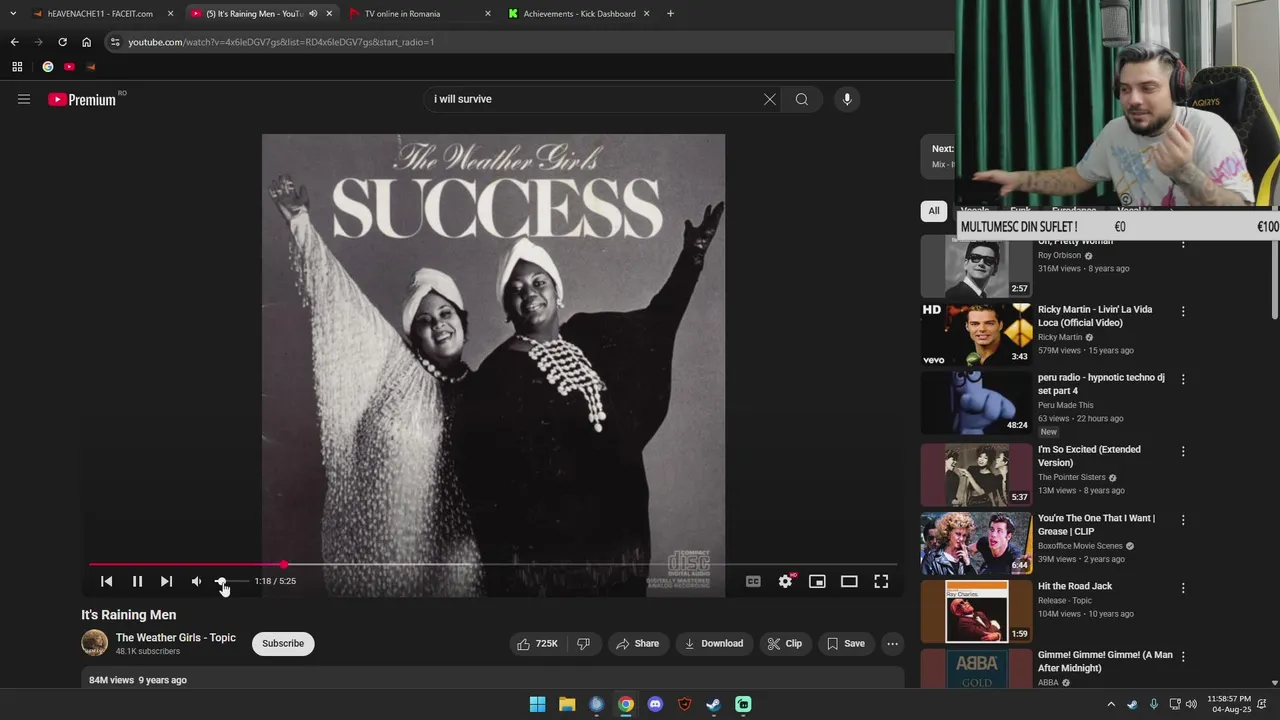The height and width of the screenshot is (720, 1280).
Task: Open more actions ellipsis under the video
Action: [x=893, y=644]
